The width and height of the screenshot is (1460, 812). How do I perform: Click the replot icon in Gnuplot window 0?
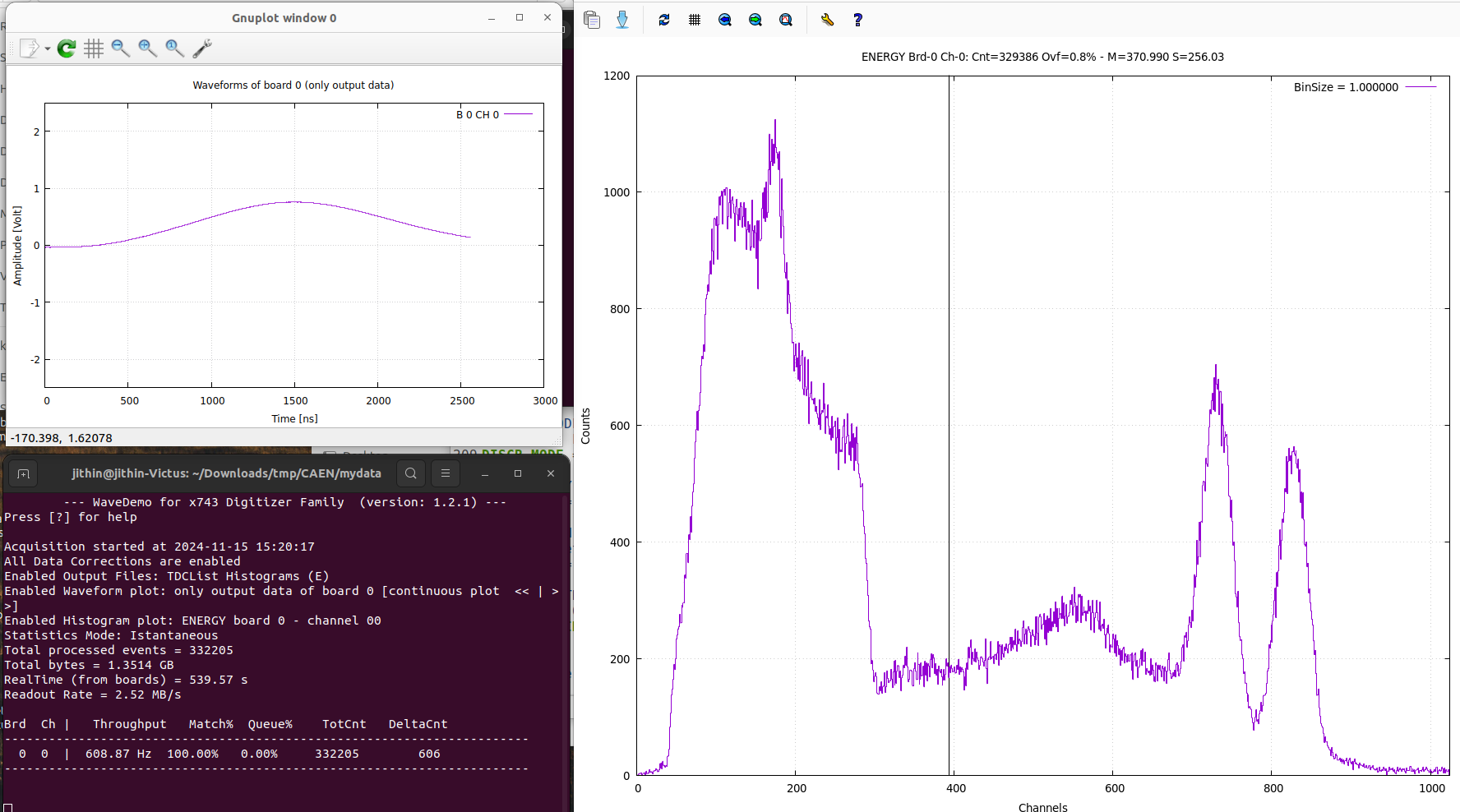point(67,48)
